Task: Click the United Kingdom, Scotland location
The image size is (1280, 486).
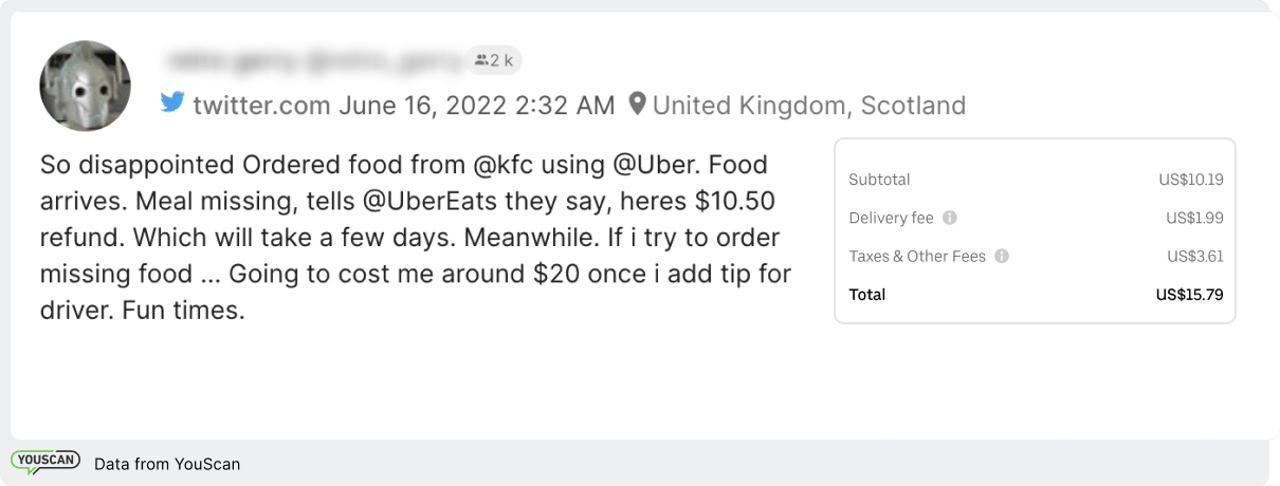Action: 809,105
